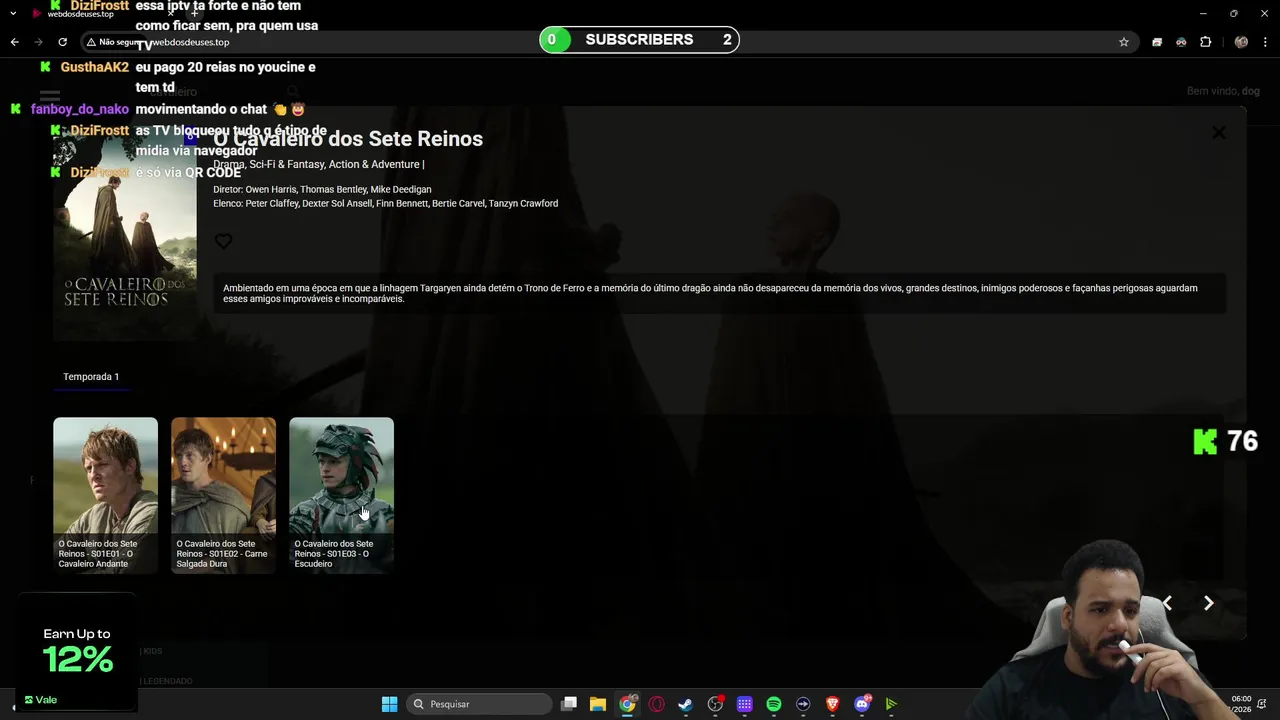Open episode S01E01 O Cavaleiro Andante thumbnail
1280x720 pixels.
point(105,495)
